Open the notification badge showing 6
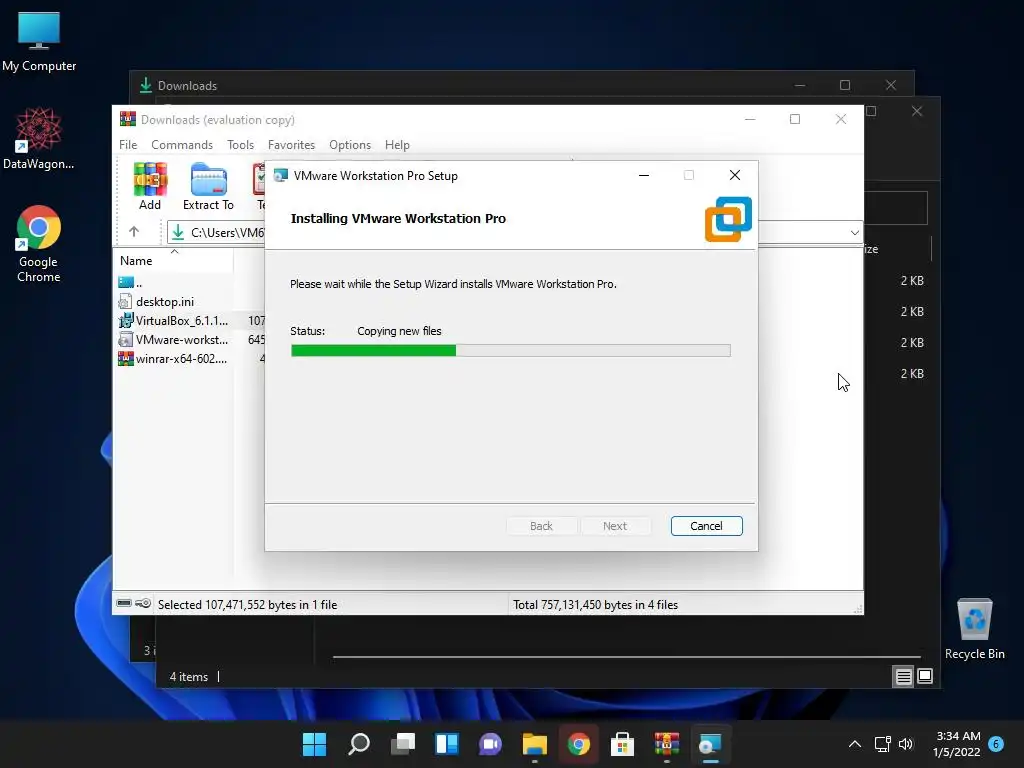 pyautogui.click(x=996, y=743)
